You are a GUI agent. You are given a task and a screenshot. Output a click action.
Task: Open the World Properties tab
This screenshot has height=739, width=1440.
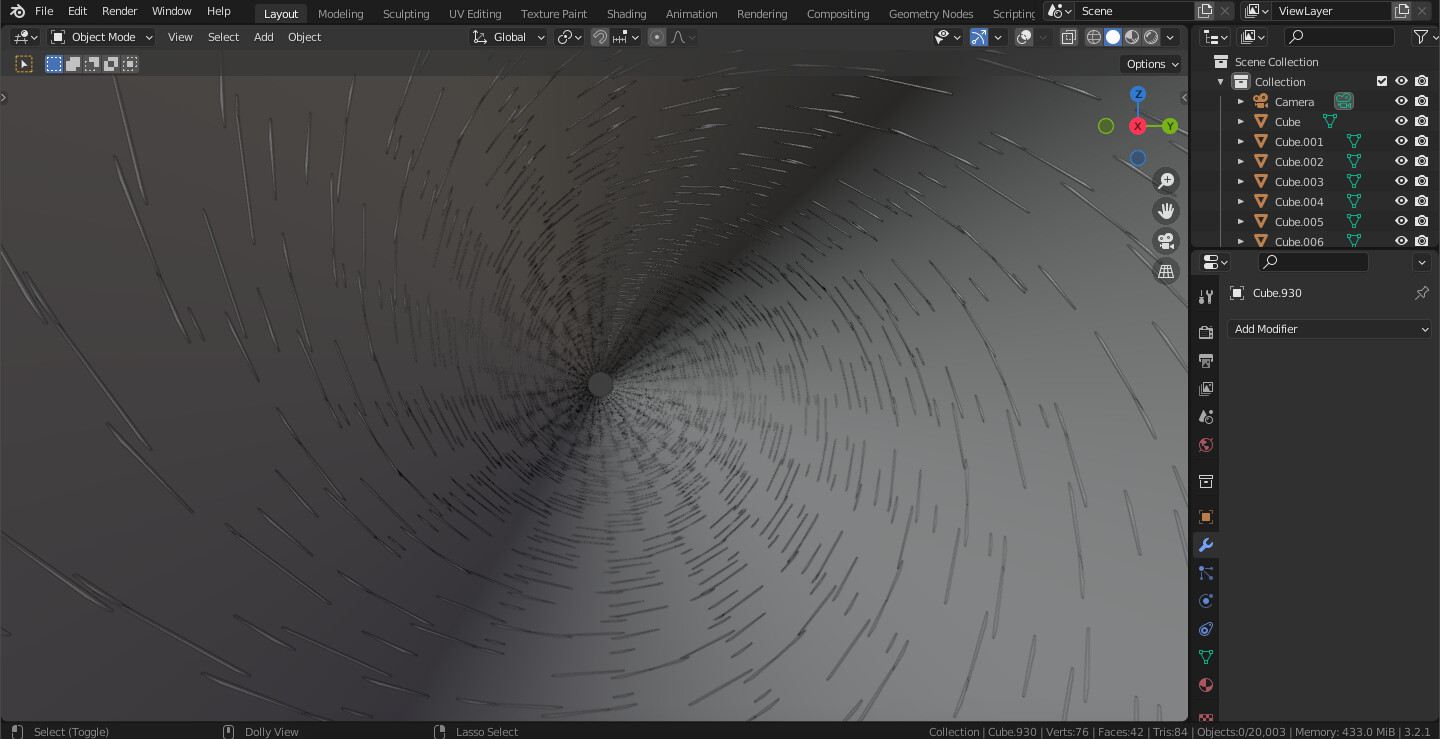(x=1205, y=444)
